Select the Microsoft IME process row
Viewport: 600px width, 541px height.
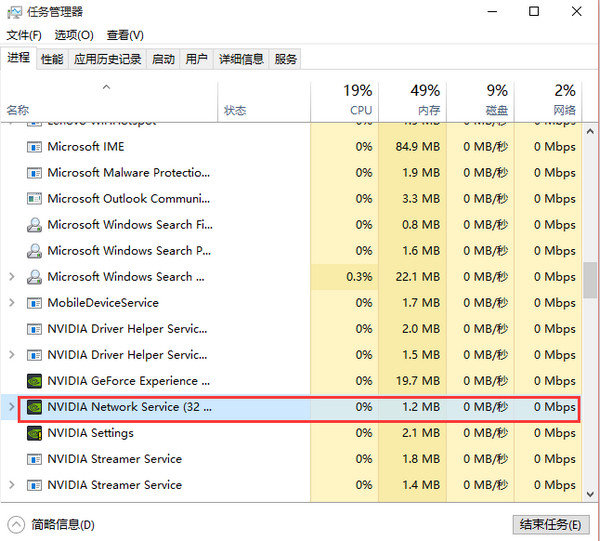coord(291,147)
